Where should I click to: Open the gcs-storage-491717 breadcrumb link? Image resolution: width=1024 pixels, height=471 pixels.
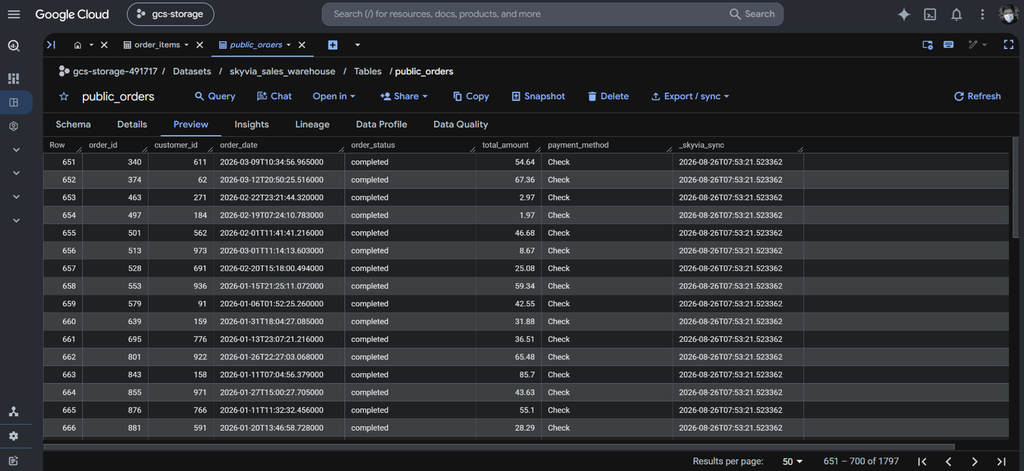(x=115, y=71)
